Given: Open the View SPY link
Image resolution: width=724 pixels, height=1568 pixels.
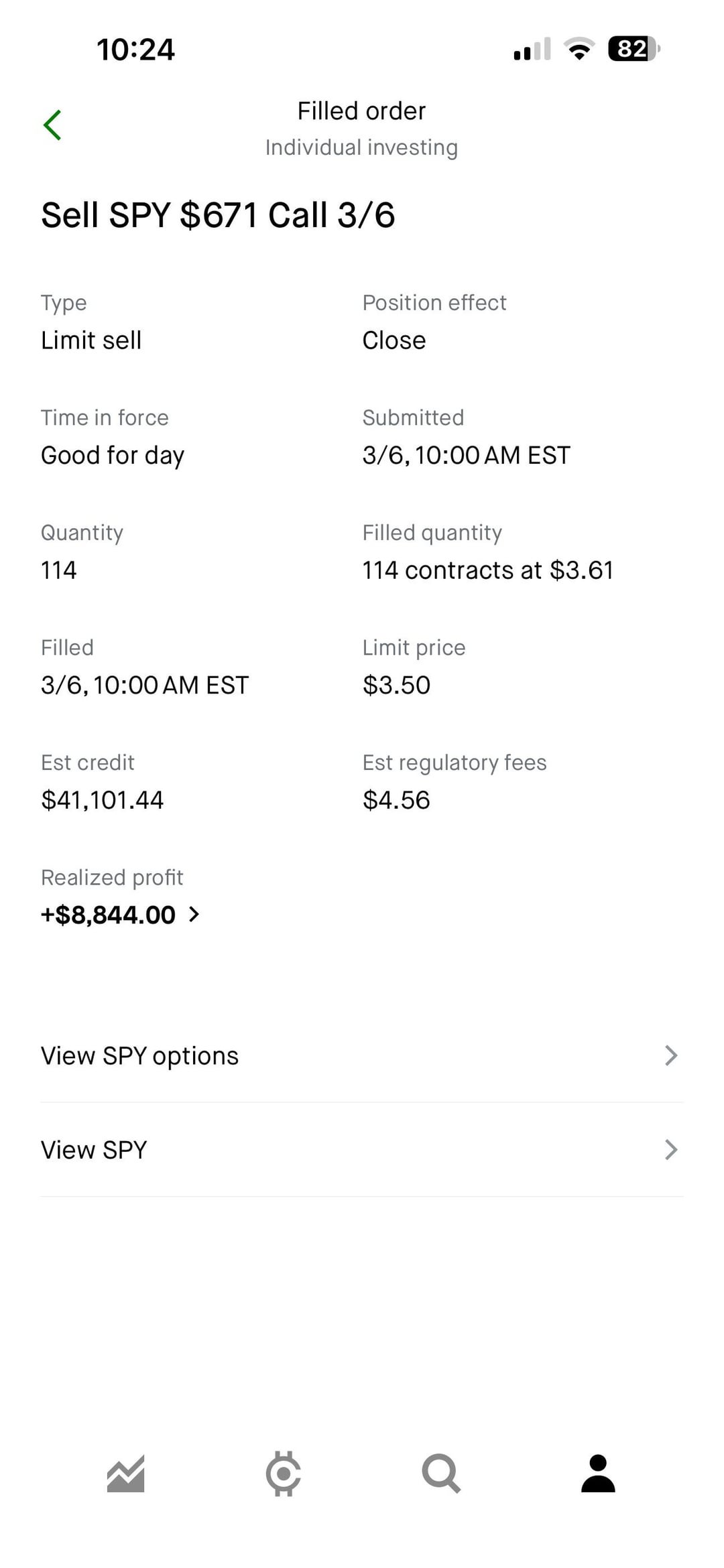Looking at the screenshot, I should (x=94, y=1150).
